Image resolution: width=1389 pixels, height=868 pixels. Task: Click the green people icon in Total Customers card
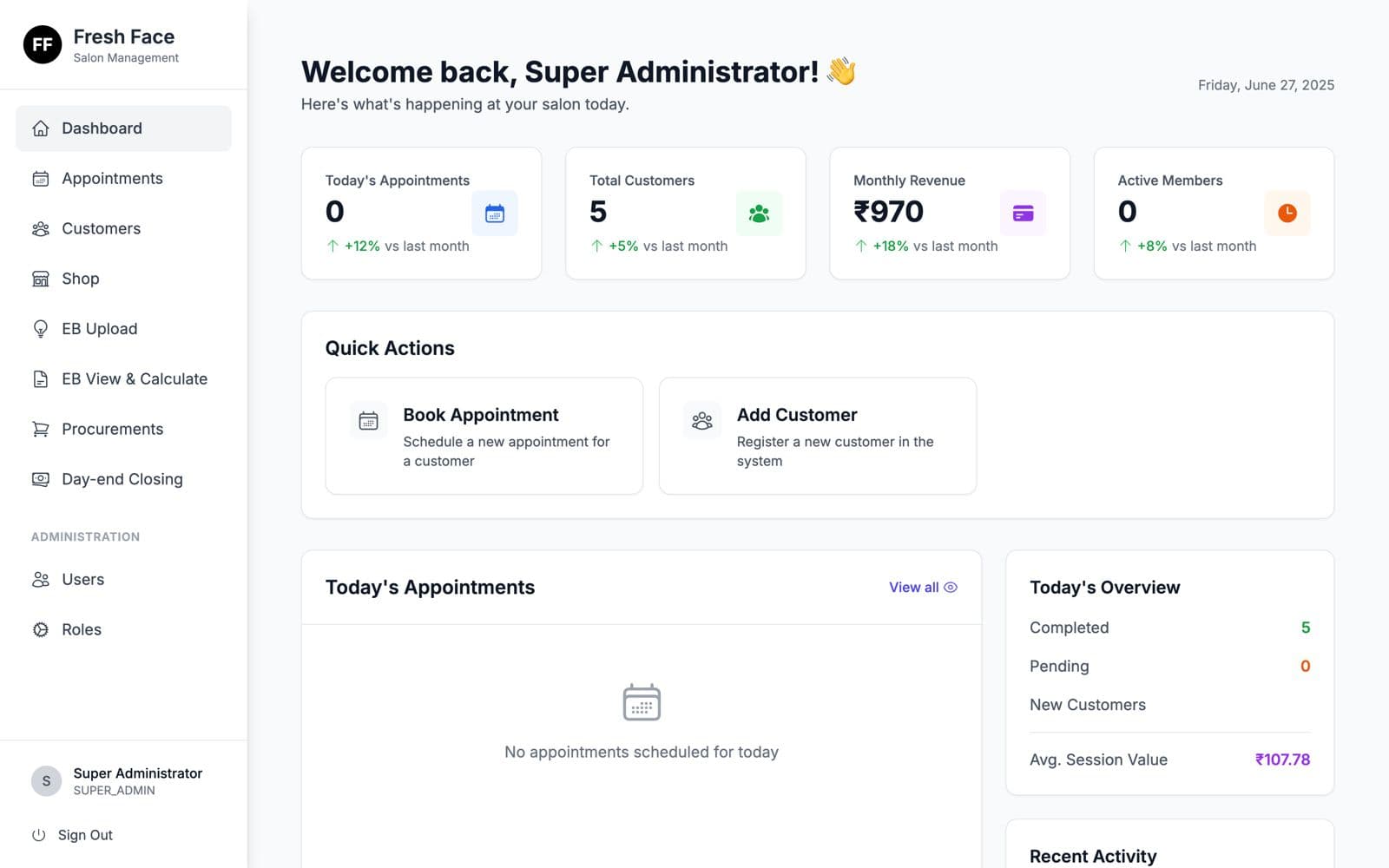[x=759, y=214]
